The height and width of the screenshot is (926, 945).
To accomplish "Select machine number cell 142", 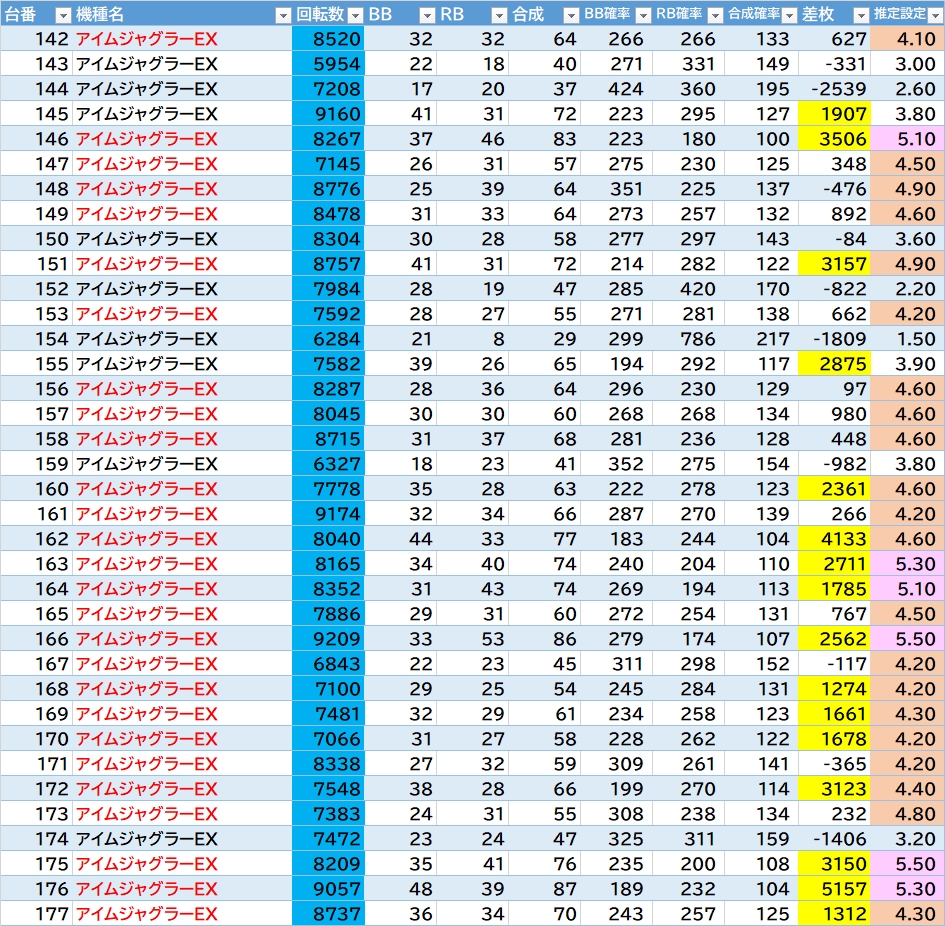I will point(36,39).
